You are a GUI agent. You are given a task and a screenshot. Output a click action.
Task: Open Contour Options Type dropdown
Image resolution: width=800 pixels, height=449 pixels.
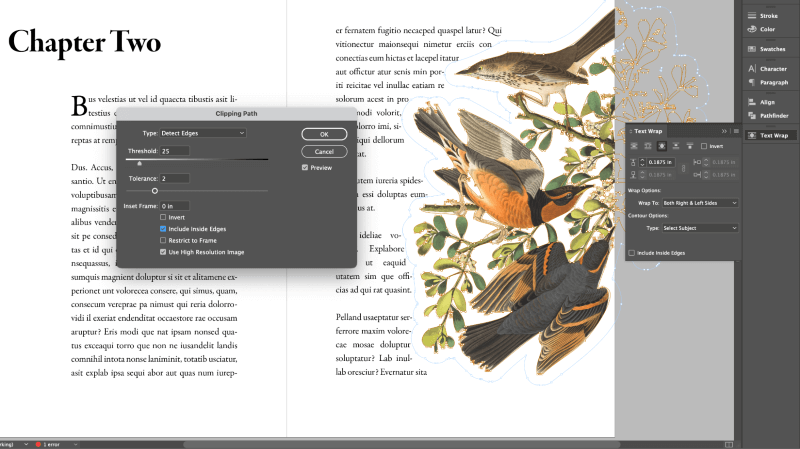(x=700, y=228)
